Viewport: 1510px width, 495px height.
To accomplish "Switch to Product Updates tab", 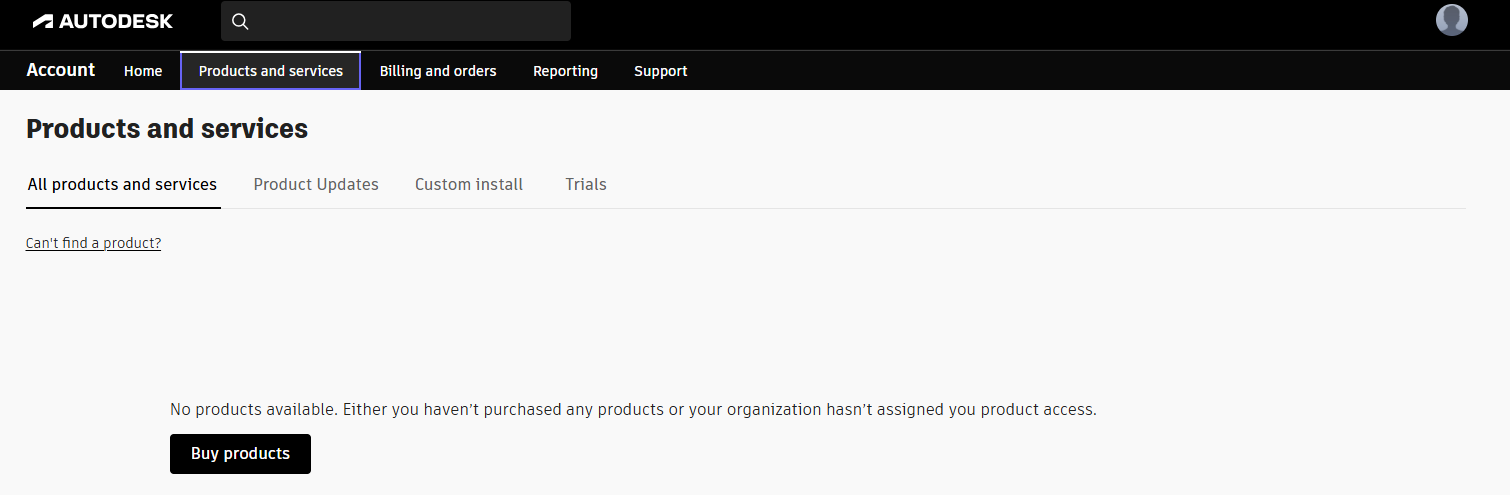I will 316,185.
